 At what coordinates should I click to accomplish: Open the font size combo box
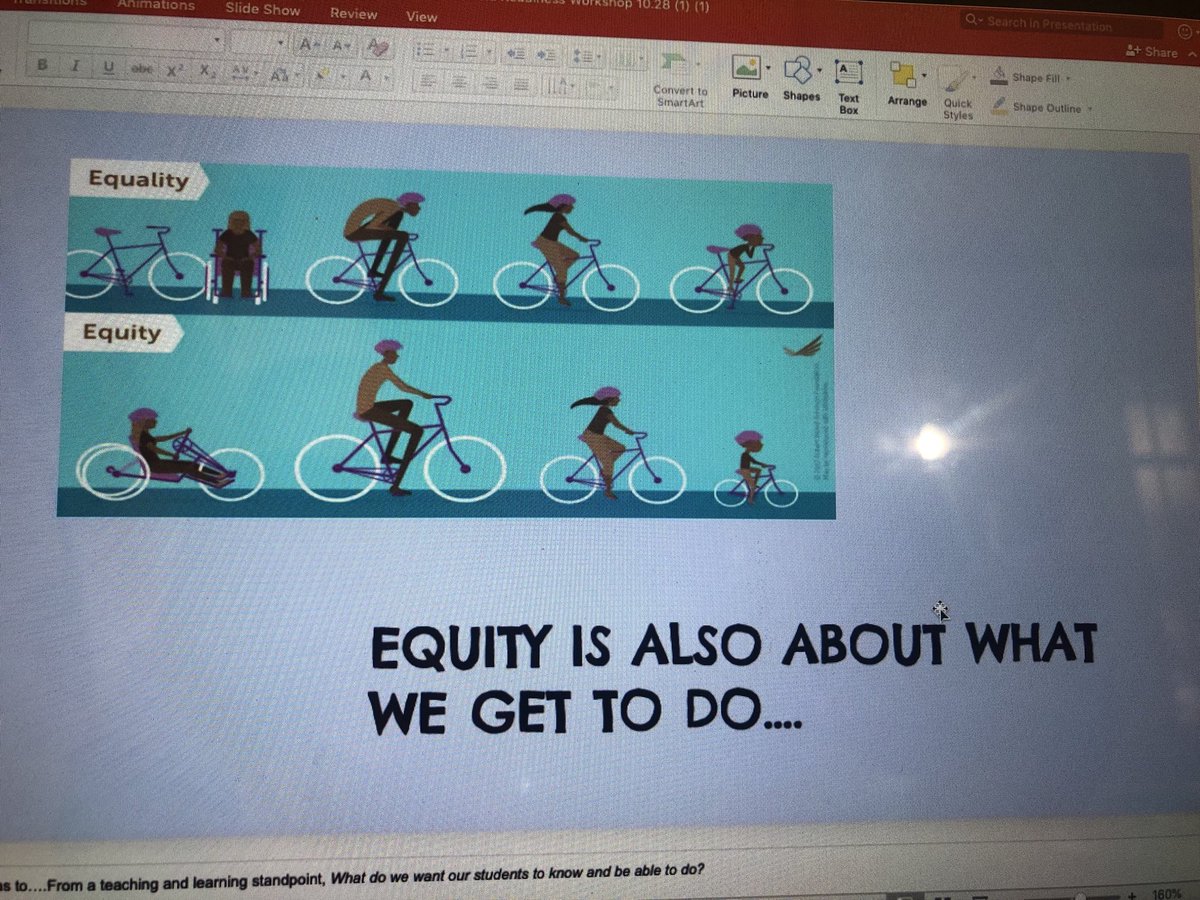260,43
